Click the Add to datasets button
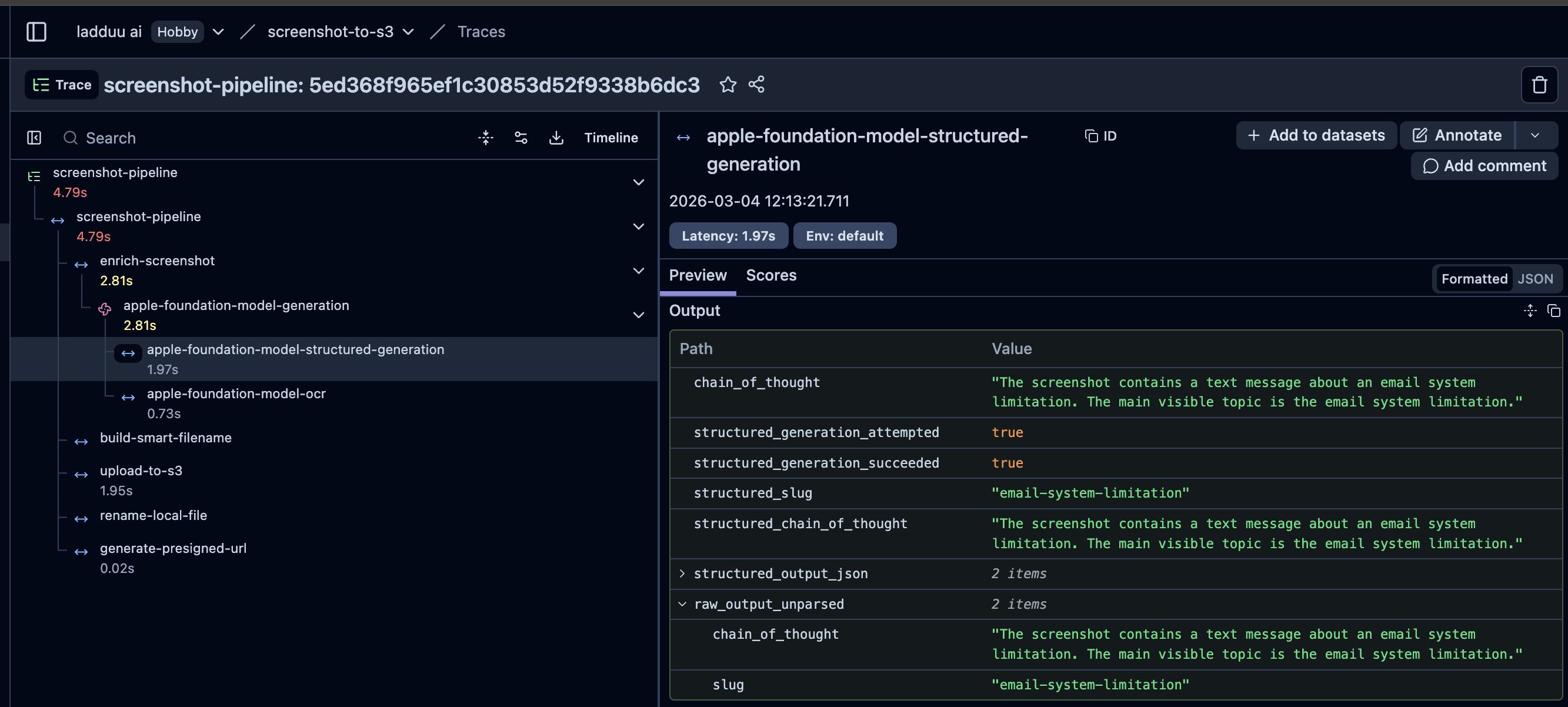Viewport: 1568px width, 707px height. click(x=1316, y=135)
